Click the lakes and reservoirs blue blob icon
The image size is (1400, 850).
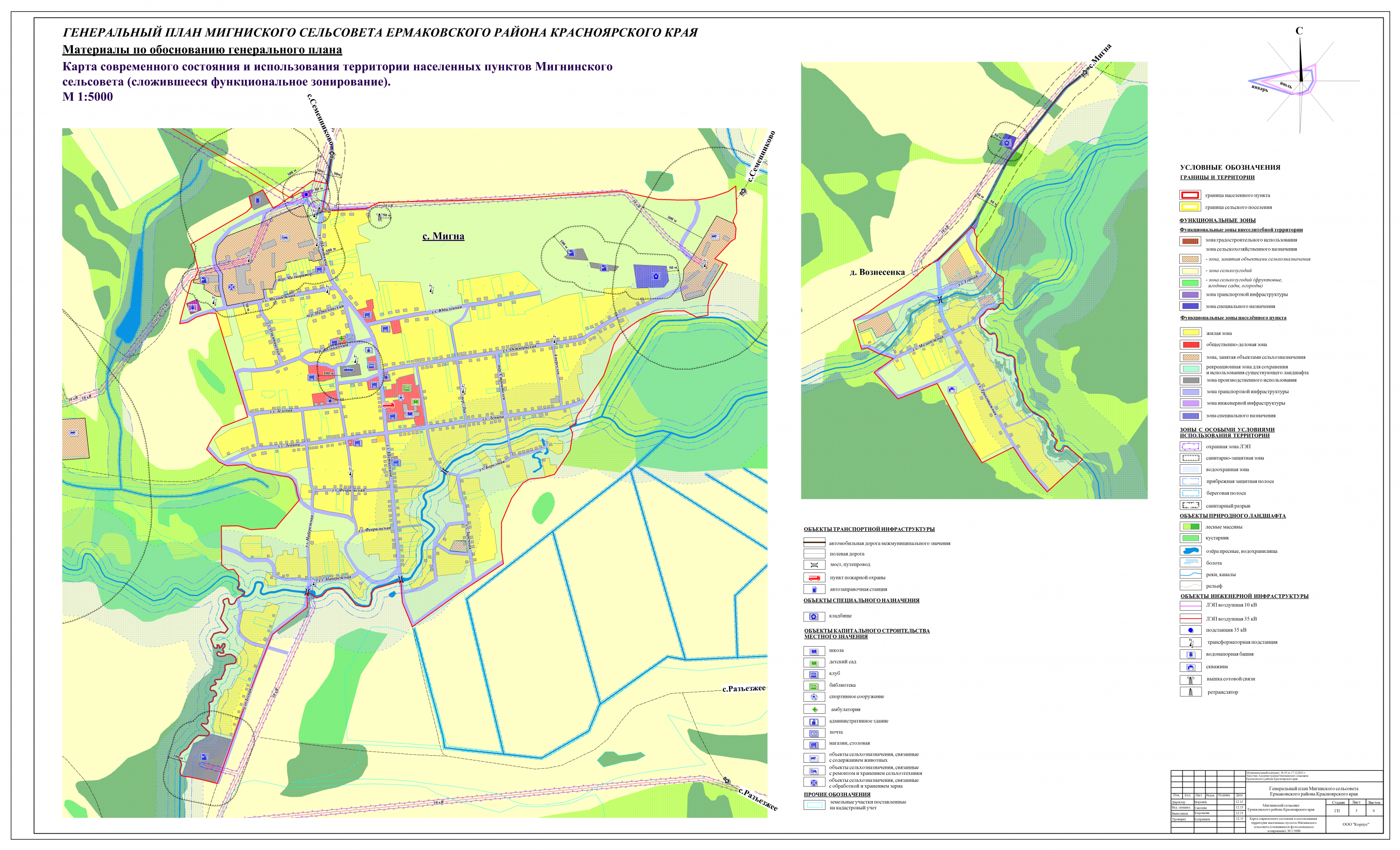pos(1190,551)
